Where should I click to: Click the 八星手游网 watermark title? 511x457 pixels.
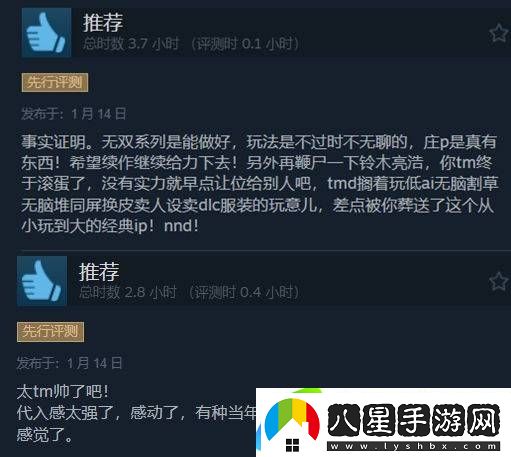point(413,421)
